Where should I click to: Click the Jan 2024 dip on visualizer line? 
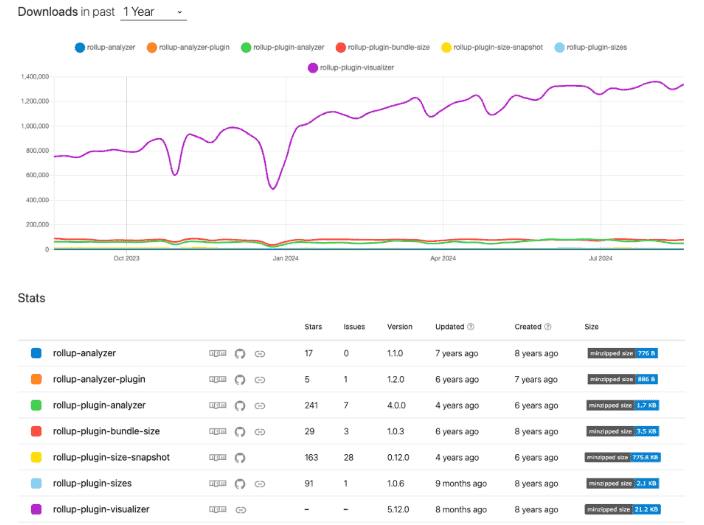[272, 188]
